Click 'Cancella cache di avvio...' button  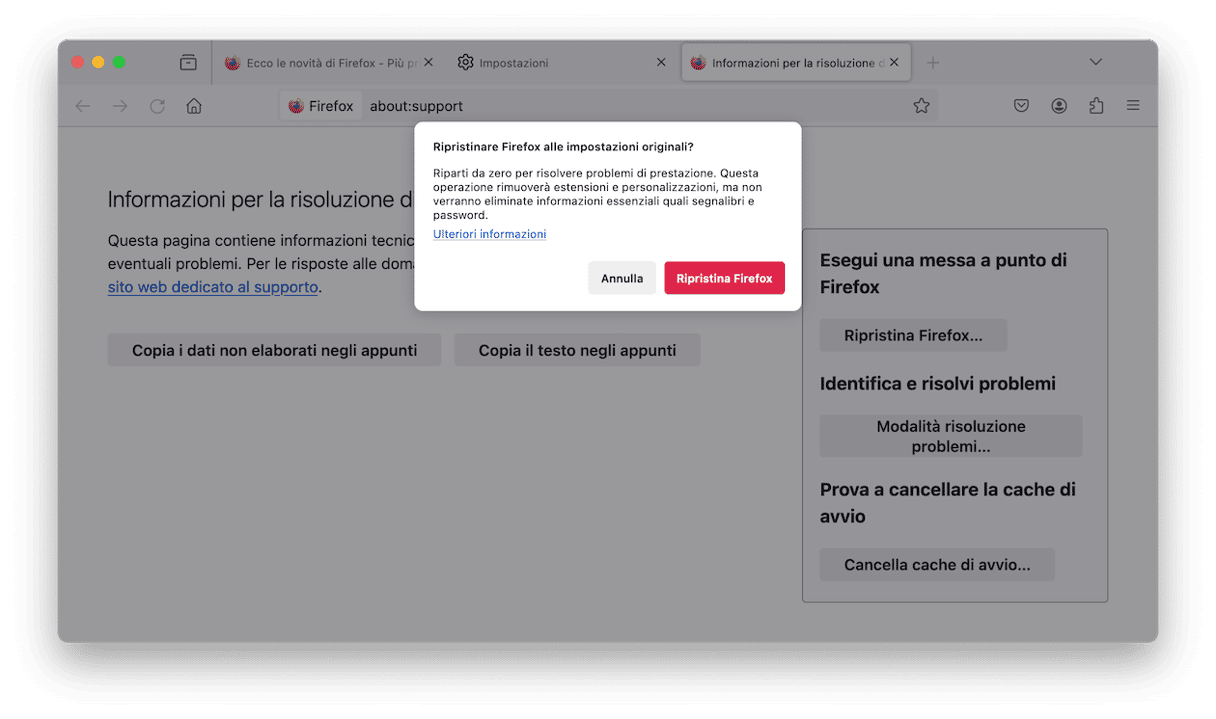pos(937,565)
